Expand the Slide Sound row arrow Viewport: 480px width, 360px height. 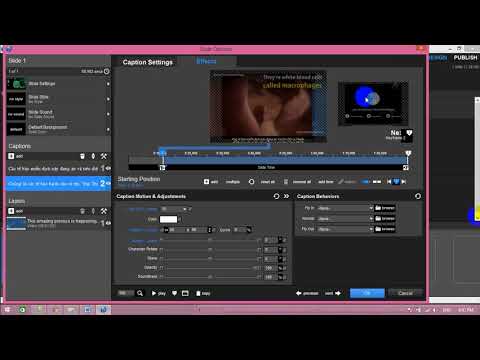(x=108, y=114)
